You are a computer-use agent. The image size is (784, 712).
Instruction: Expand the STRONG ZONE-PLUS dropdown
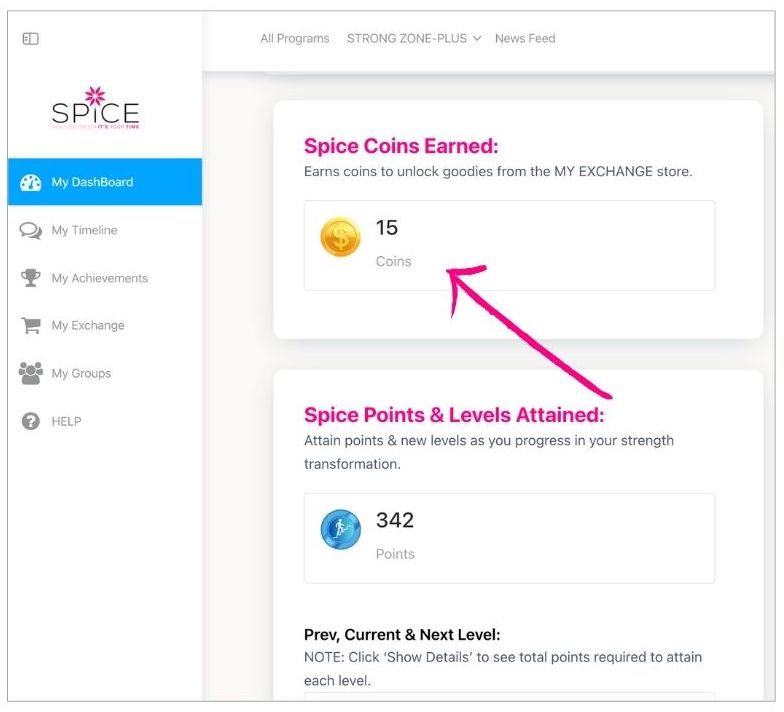coord(414,39)
